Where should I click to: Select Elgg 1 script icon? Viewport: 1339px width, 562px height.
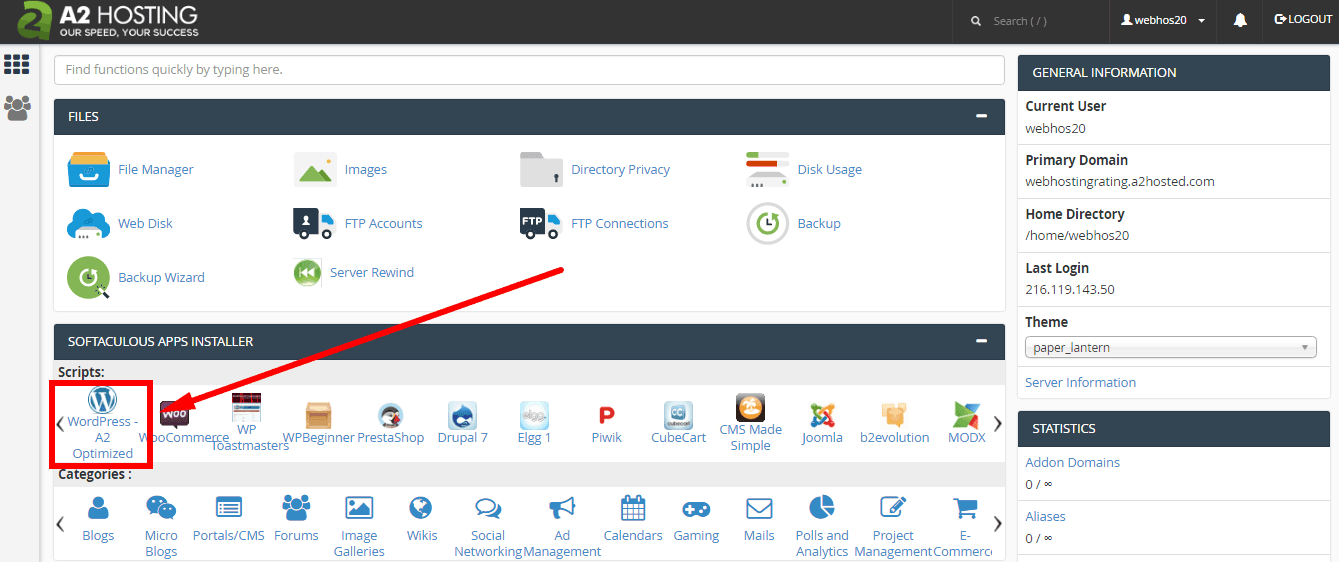[x=534, y=415]
